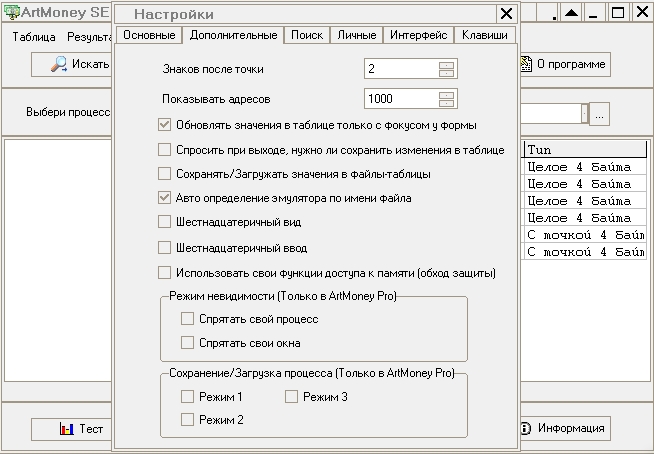The height and width of the screenshot is (454, 654).
Task: Click the Показывать адресов value field
Action: tap(401, 99)
